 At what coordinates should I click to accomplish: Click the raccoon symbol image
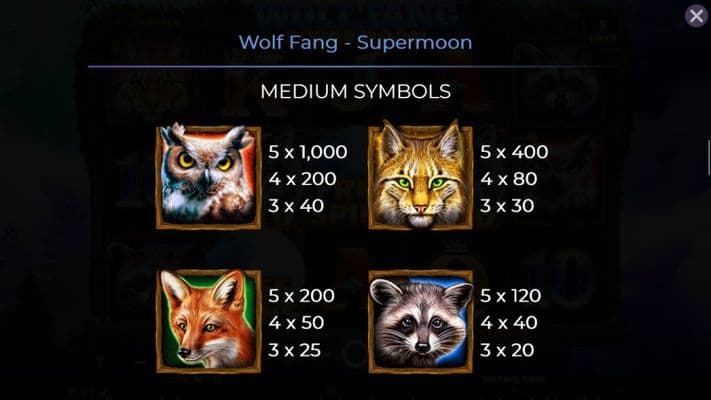[420, 321]
